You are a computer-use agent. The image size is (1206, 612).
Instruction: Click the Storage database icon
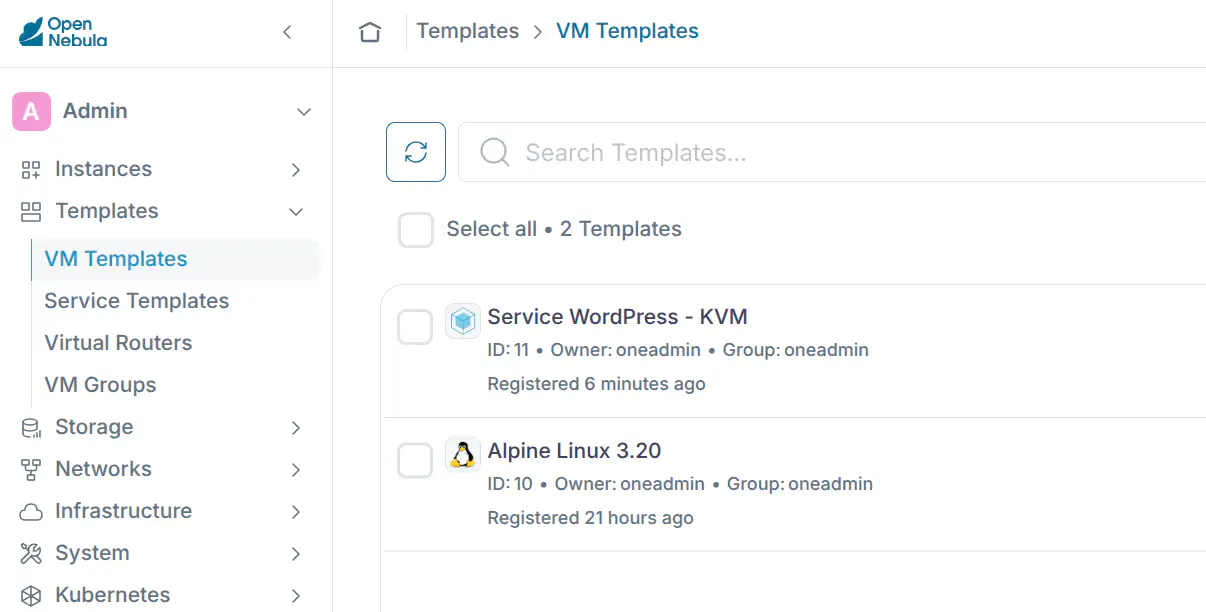pyautogui.click(x=31, y=428)
